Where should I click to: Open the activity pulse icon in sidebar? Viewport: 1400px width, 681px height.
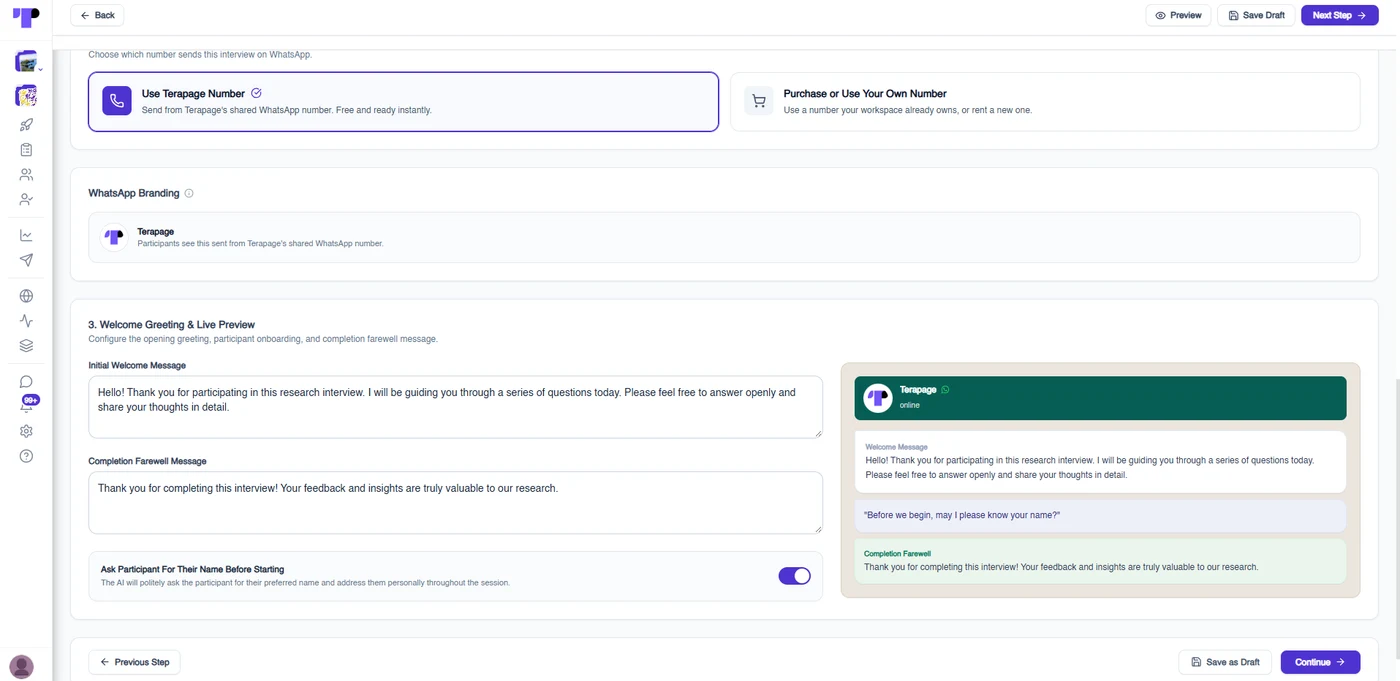(x=26, y=321)
